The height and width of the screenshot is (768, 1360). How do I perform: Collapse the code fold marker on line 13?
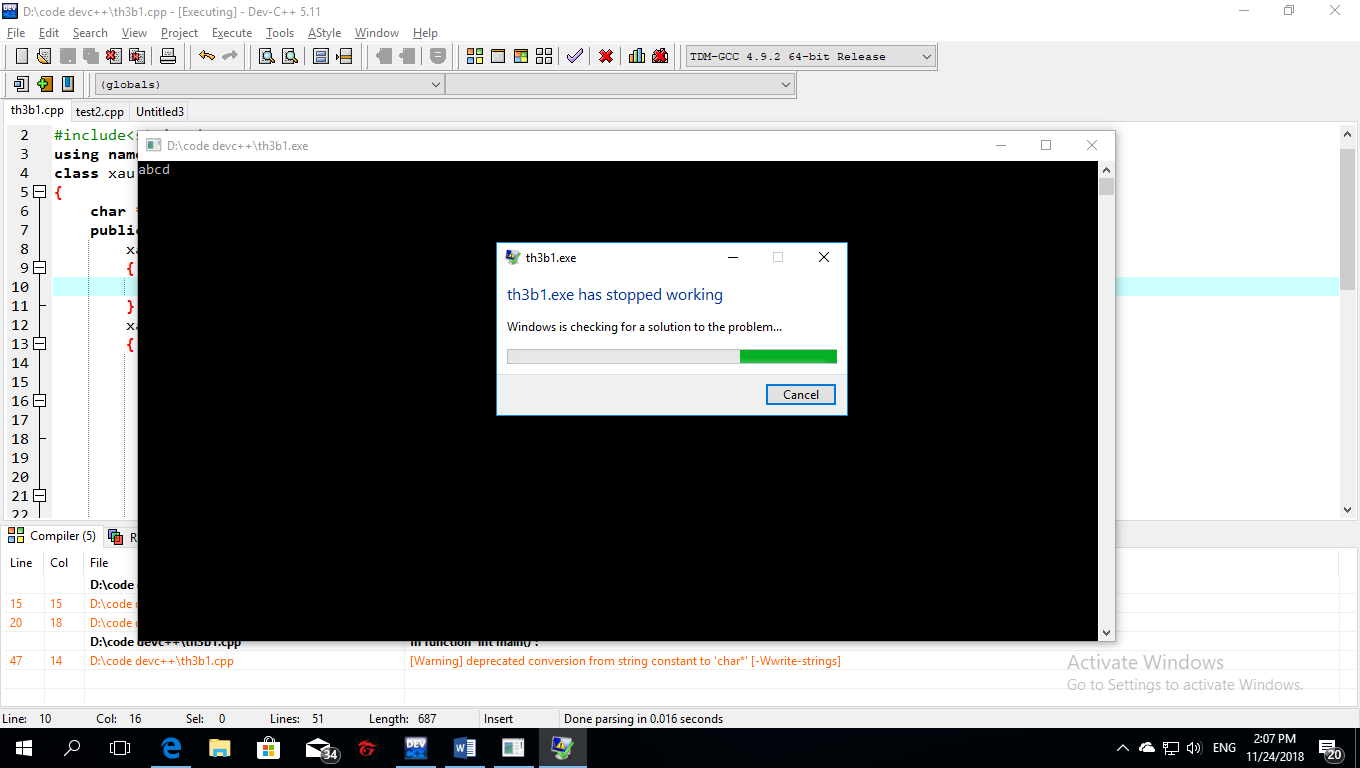pyautogui.click(x=40, y=344)
